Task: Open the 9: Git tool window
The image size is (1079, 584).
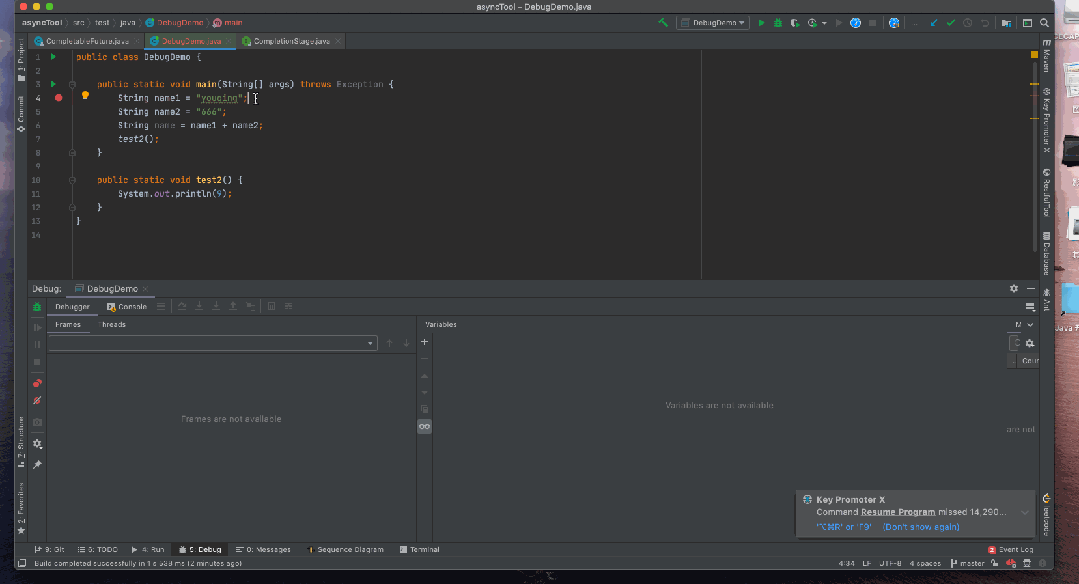Action: 50,550
